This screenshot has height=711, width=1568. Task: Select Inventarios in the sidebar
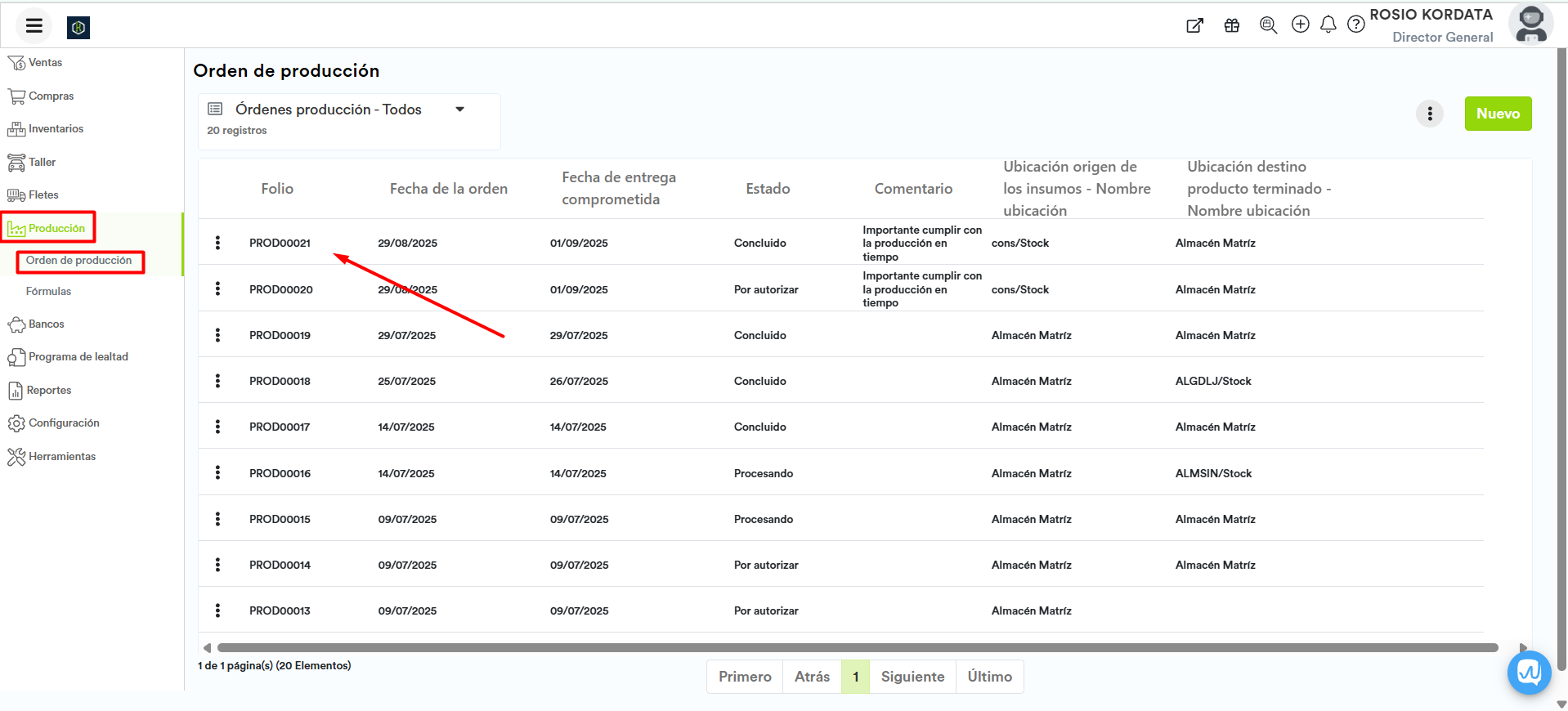coord(56,129)
